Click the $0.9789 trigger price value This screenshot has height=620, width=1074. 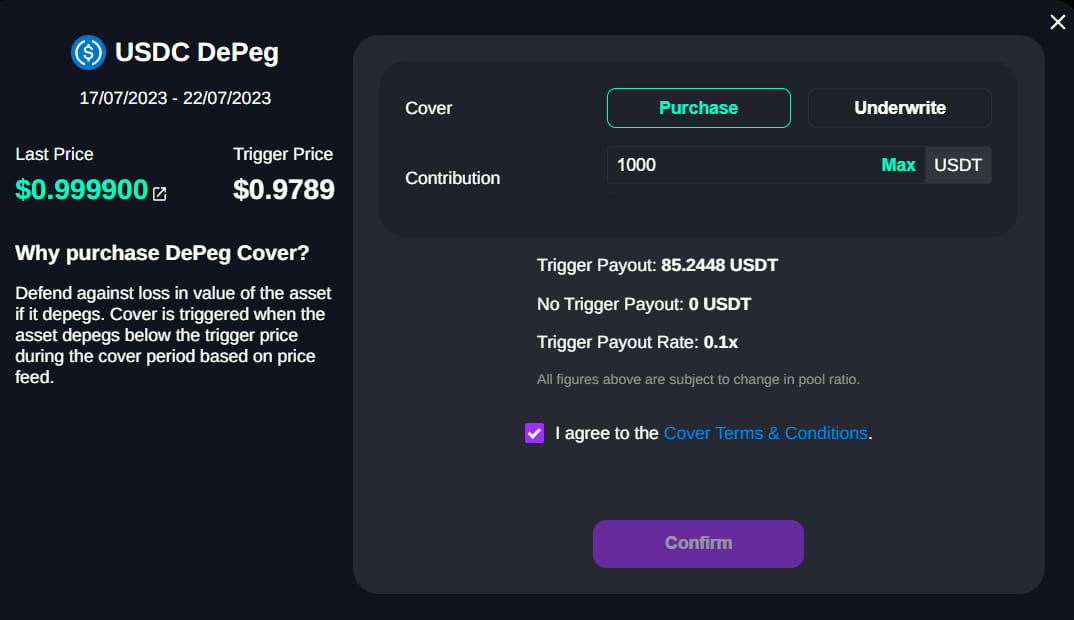(x=283, y=190)
